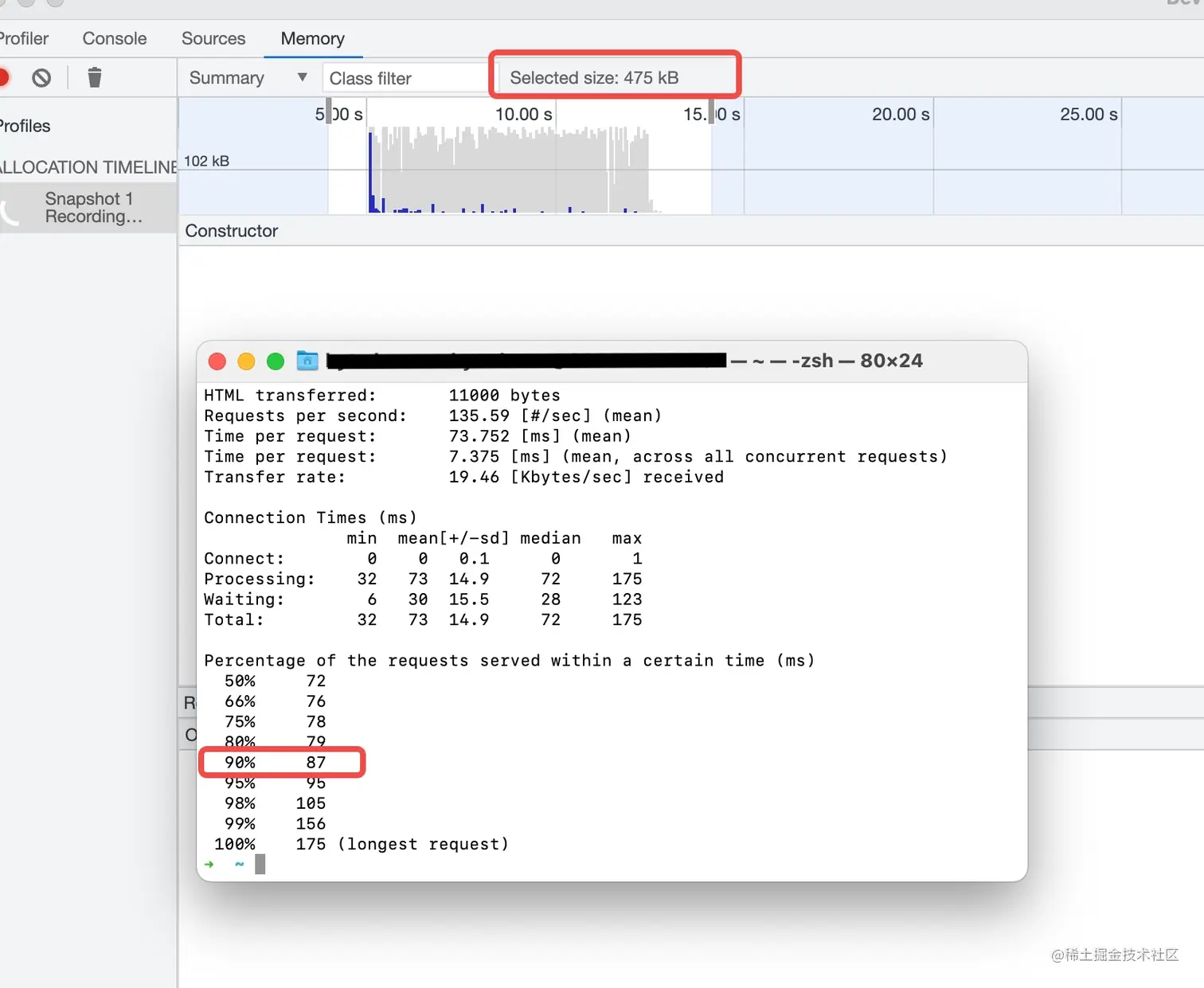Click the red stop recording button
The image size is (1204, 988).
3,77
